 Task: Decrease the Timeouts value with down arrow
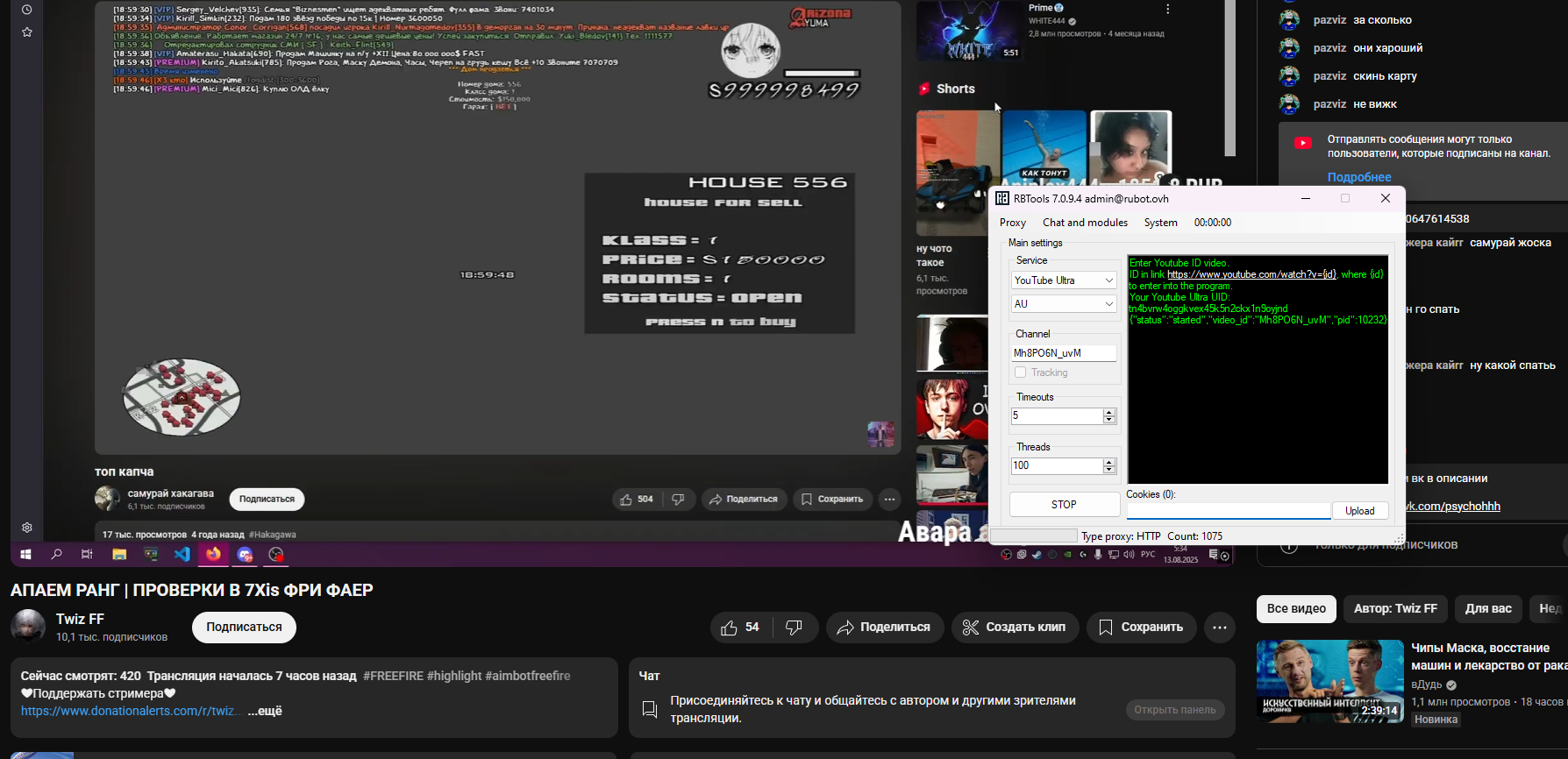pyautogui.click(x=1109, y=421)
